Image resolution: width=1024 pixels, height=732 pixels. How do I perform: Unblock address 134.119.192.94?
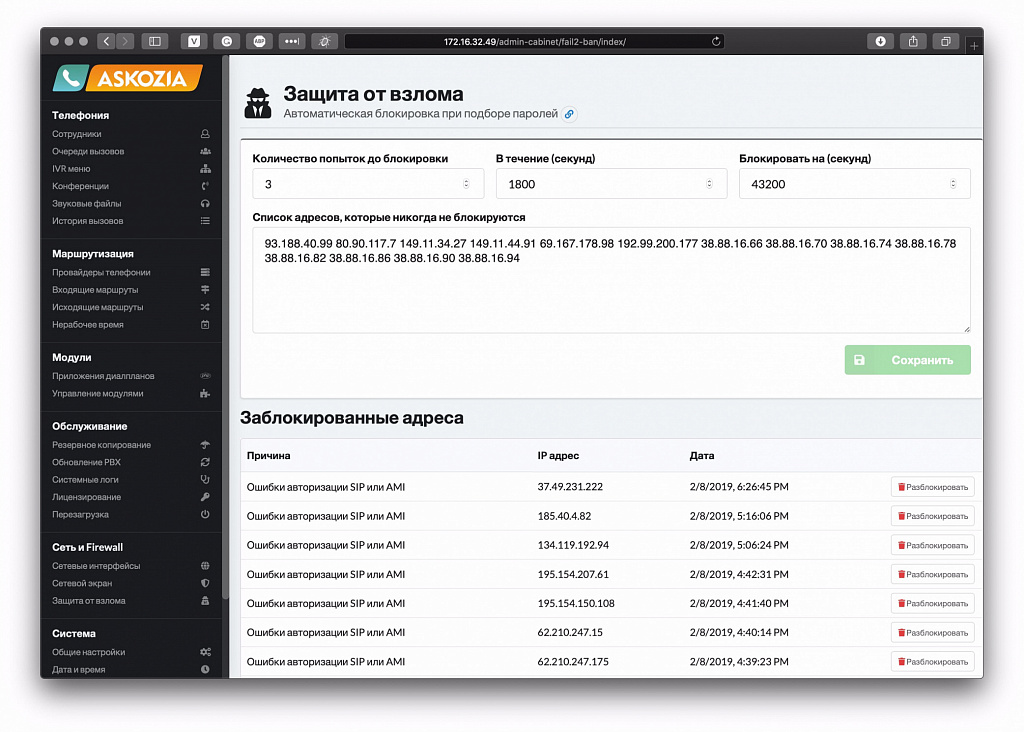point(933,545)
